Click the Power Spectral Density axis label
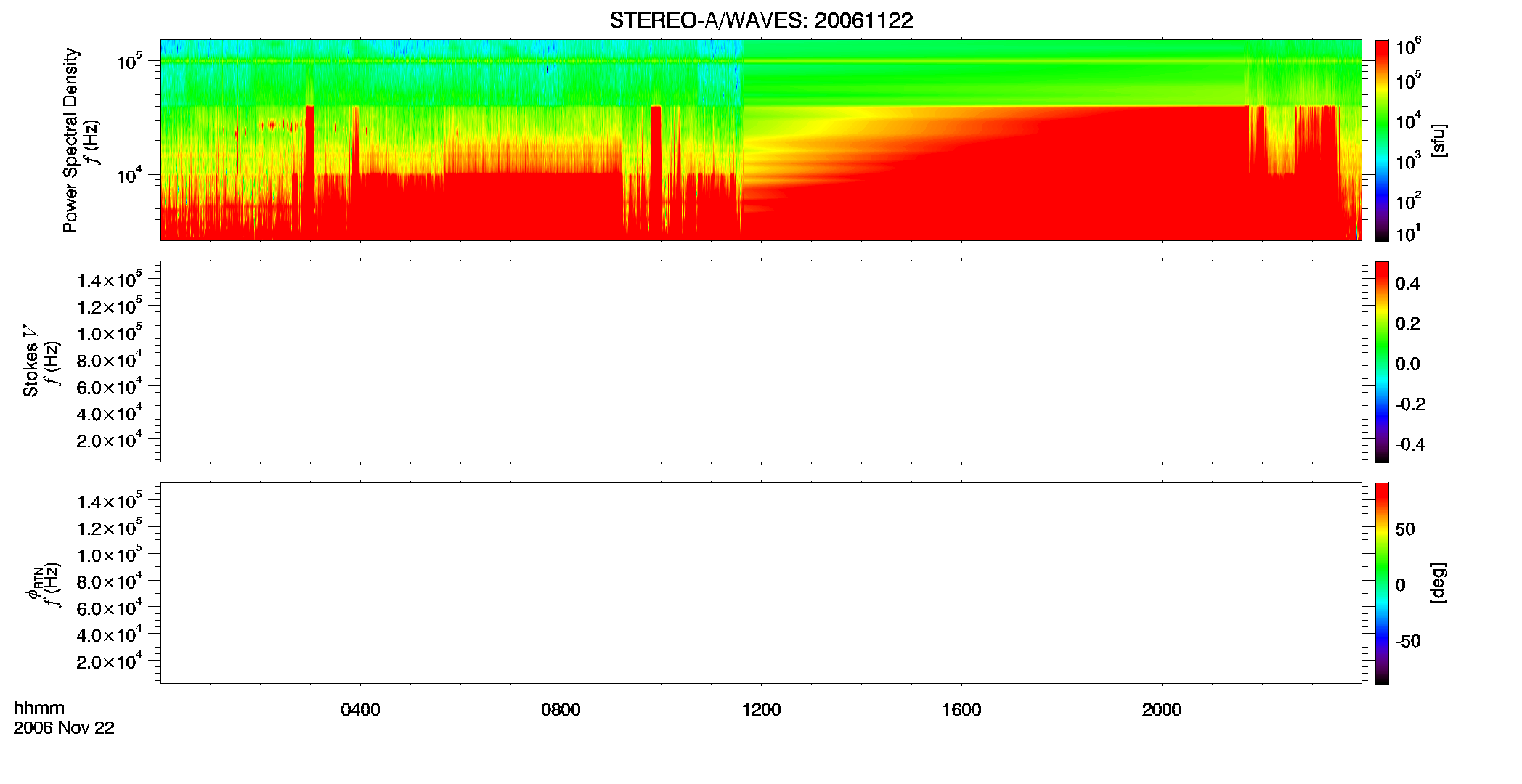This screenshot has width=1522, height=784. (x=70, y=140)
